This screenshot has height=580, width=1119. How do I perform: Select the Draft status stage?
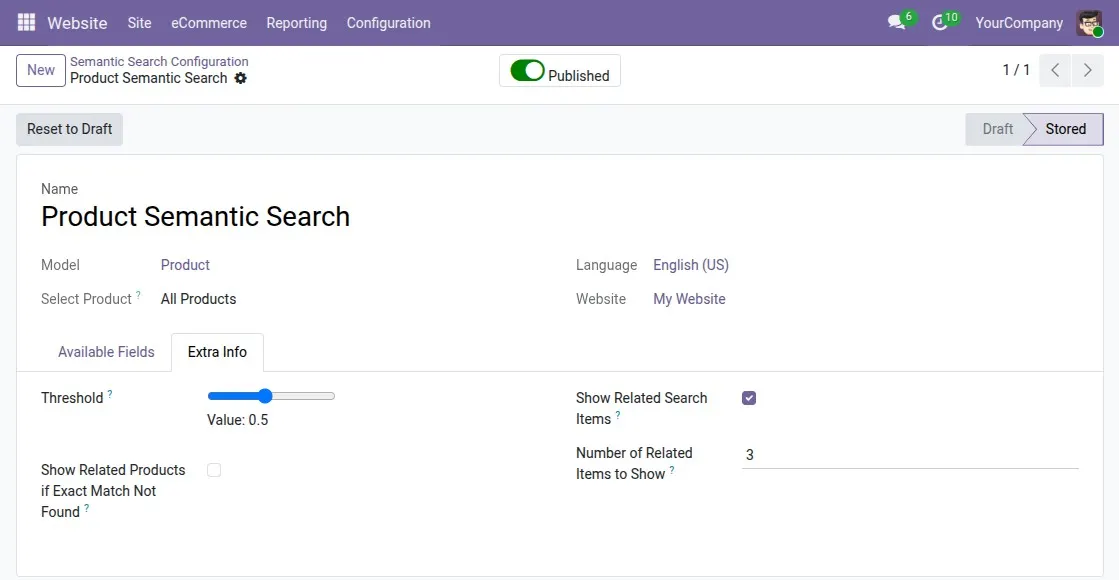tap(997, 129)
